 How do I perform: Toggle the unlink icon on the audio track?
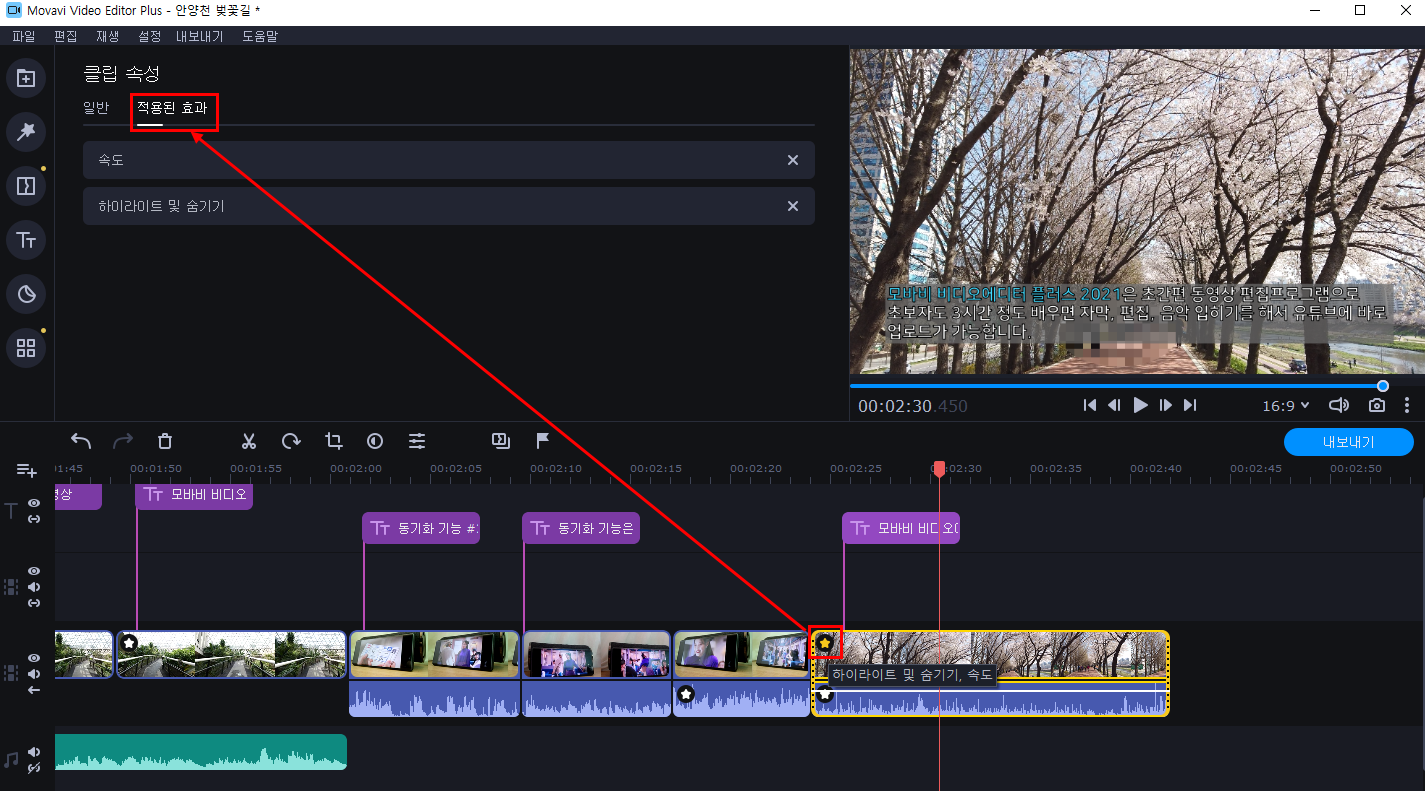pyautogui.click(x=34, y=768)
